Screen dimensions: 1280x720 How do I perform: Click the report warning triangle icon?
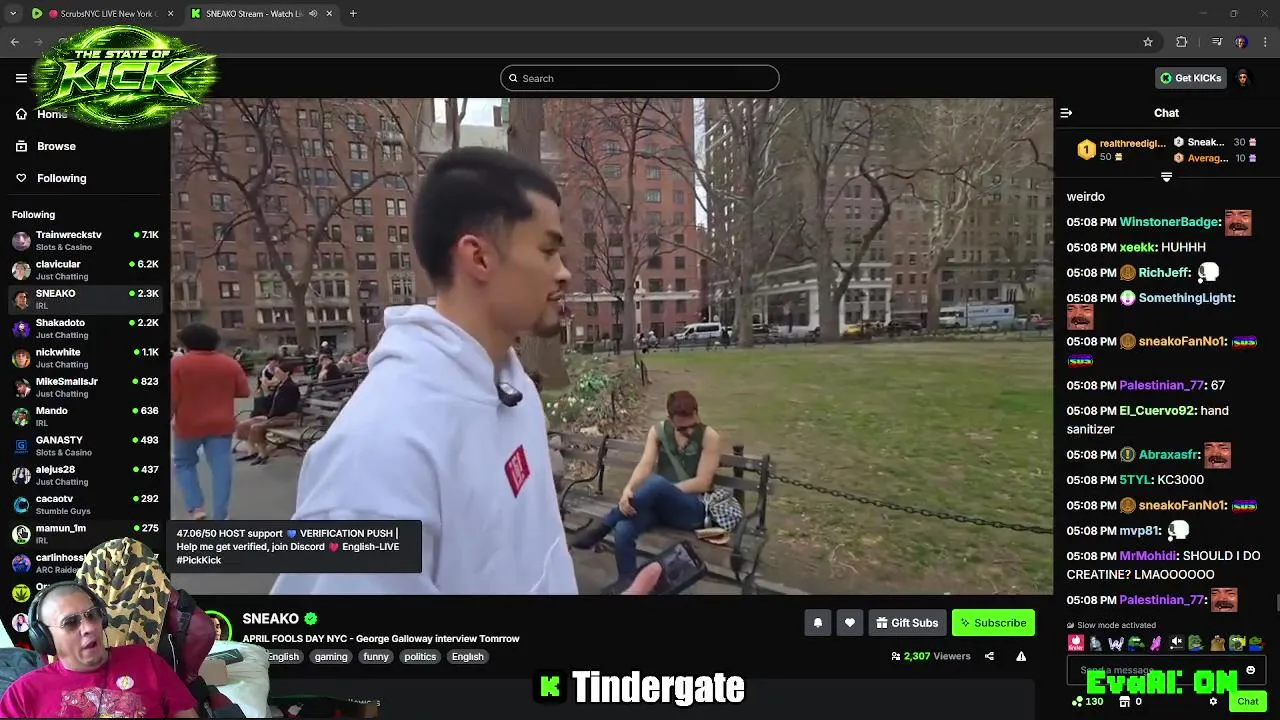pos(1021,656)
